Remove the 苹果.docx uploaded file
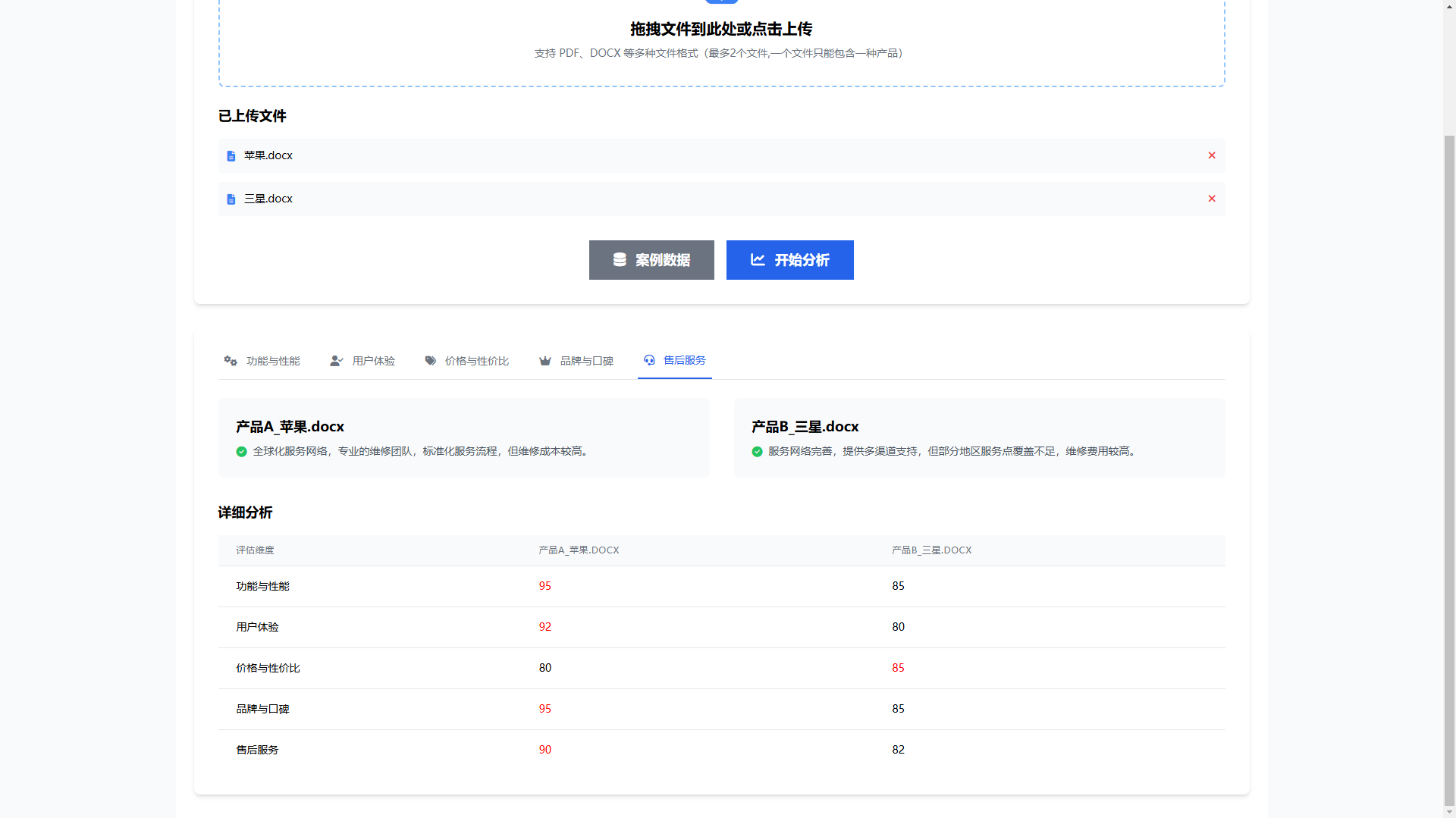This screenshot has height=818, width=1456. pos(1212,155)
